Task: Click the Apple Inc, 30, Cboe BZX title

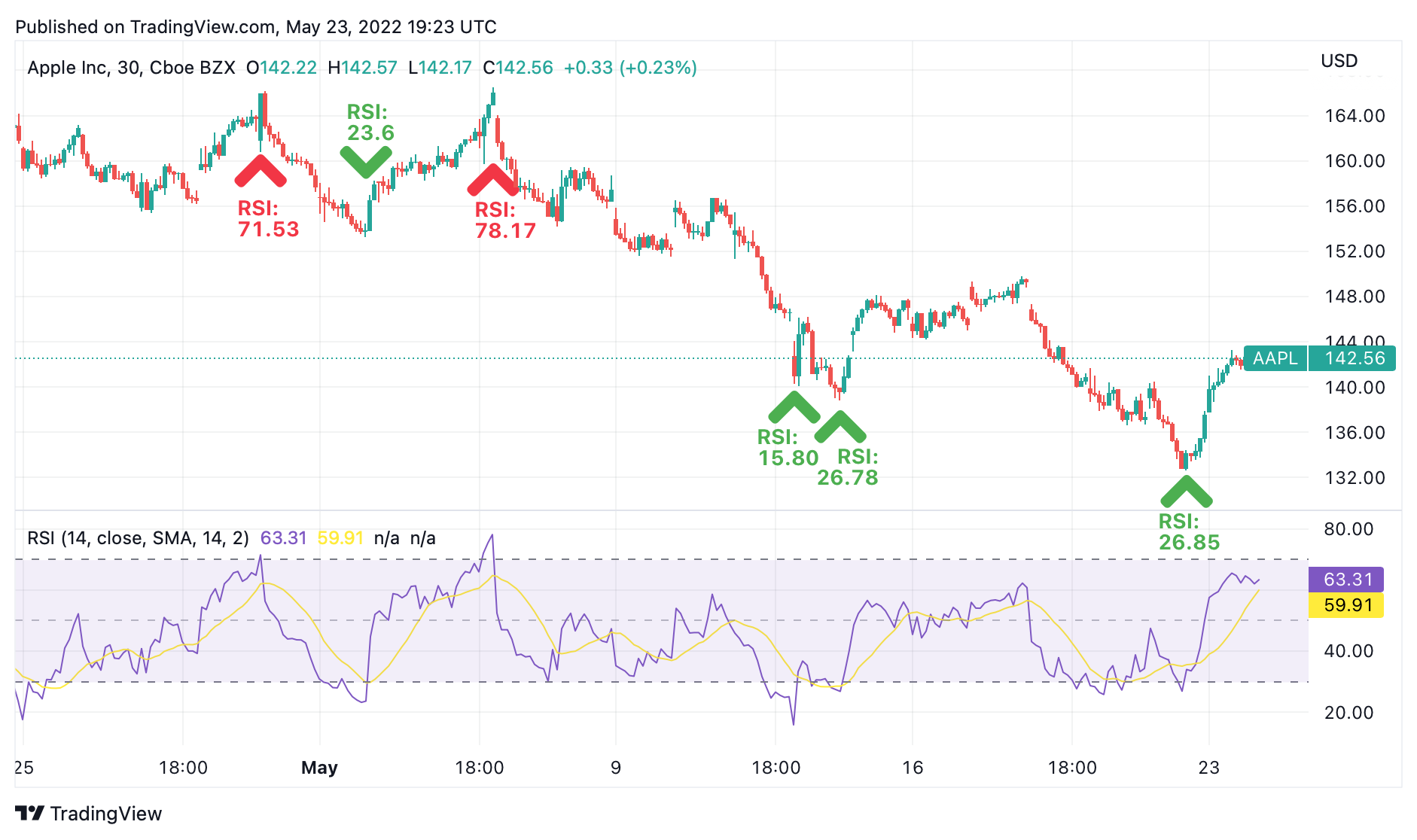Action: pos(131,68)
